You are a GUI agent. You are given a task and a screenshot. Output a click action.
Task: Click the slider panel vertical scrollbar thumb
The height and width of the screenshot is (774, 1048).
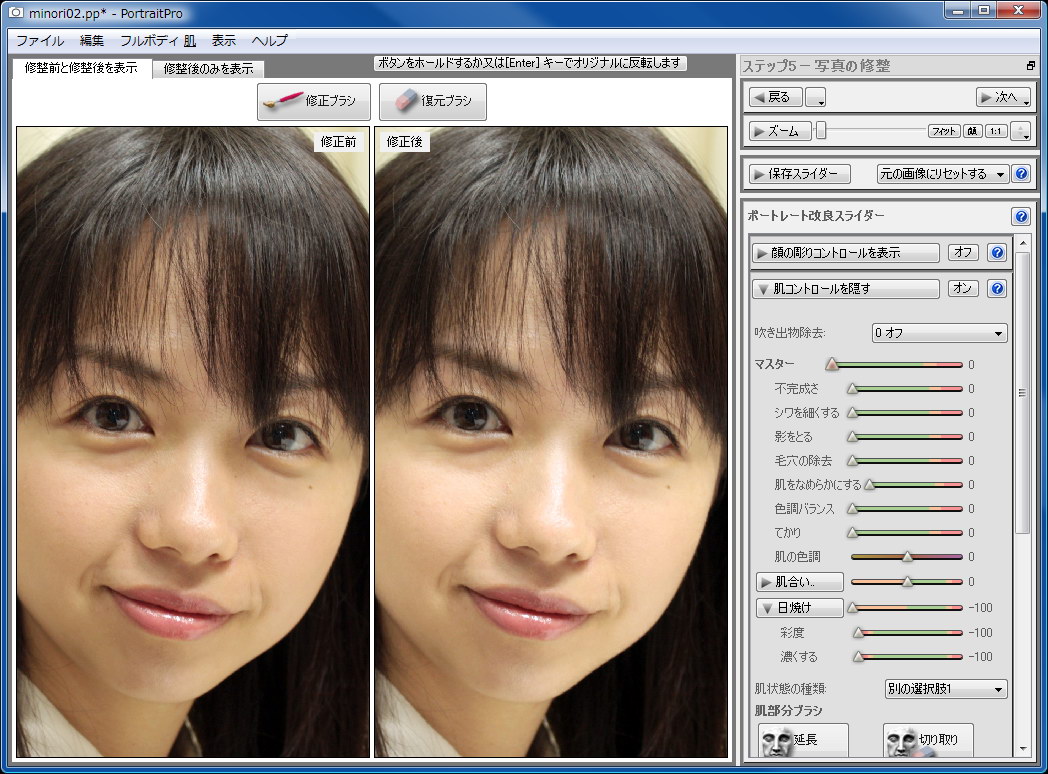click(x=1022, y=393)
